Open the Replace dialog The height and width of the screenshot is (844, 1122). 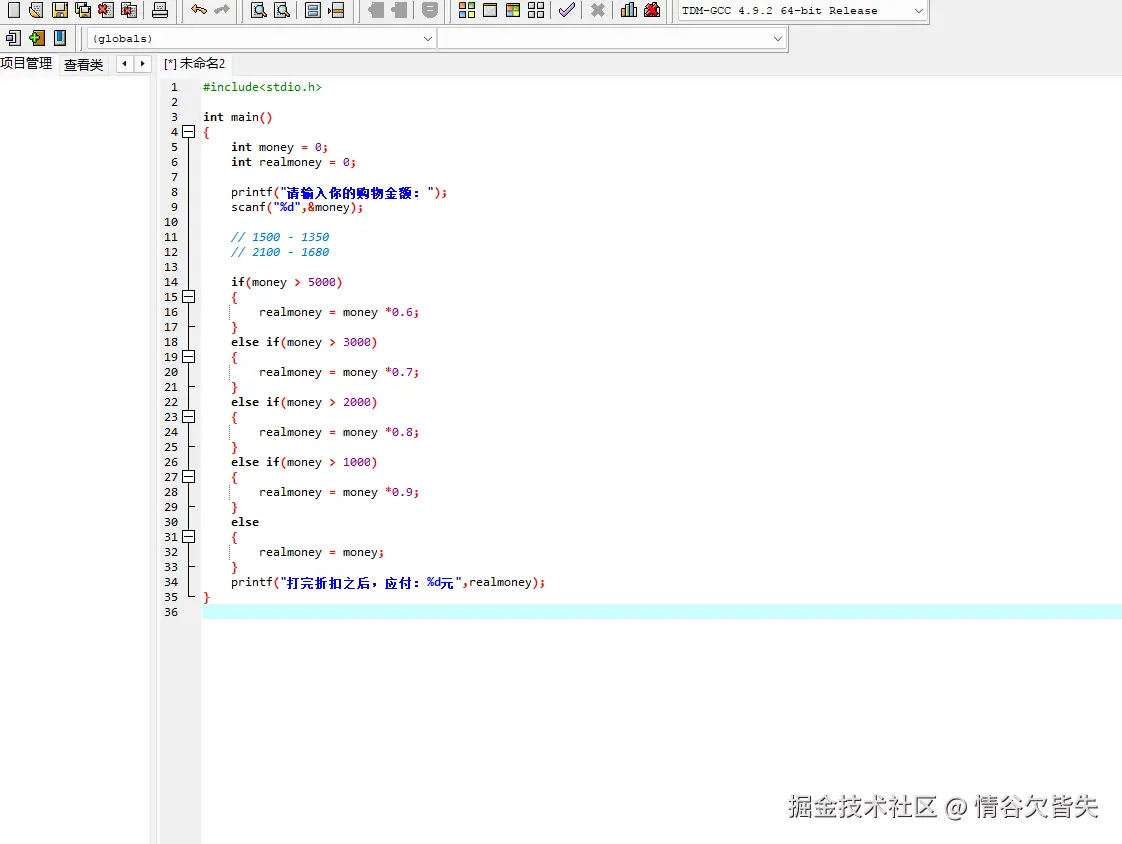282,10
